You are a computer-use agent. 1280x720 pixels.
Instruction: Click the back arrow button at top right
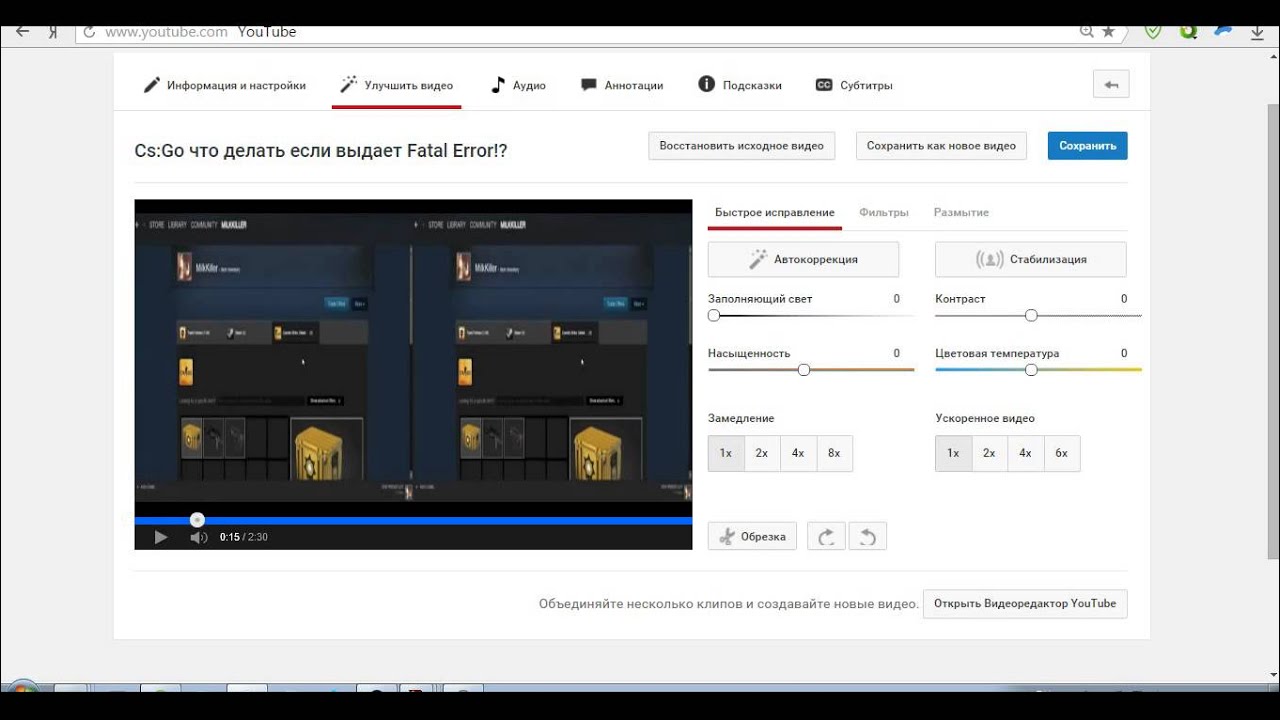pyautogui.click(x=1111, y=85)
